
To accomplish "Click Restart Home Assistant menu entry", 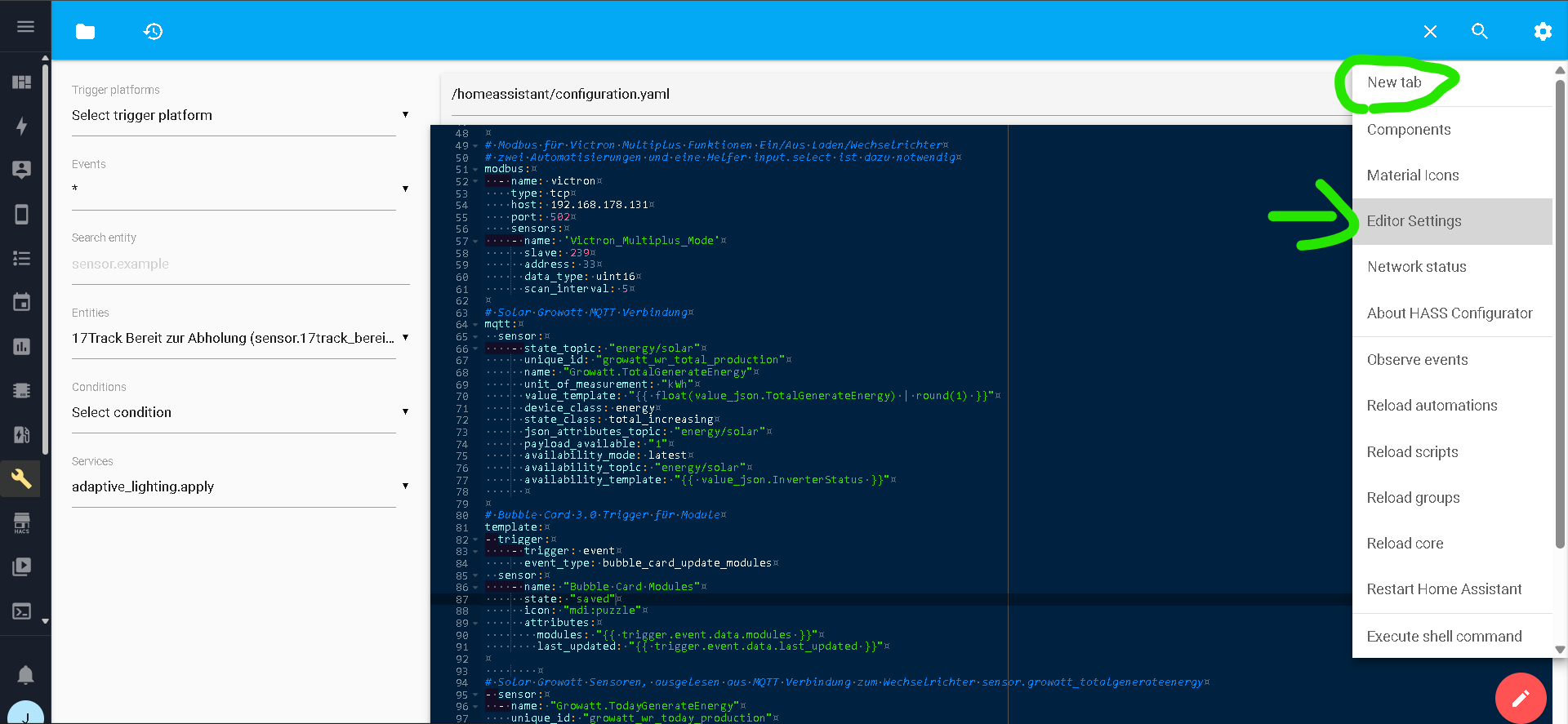I will click(1444, 589).
